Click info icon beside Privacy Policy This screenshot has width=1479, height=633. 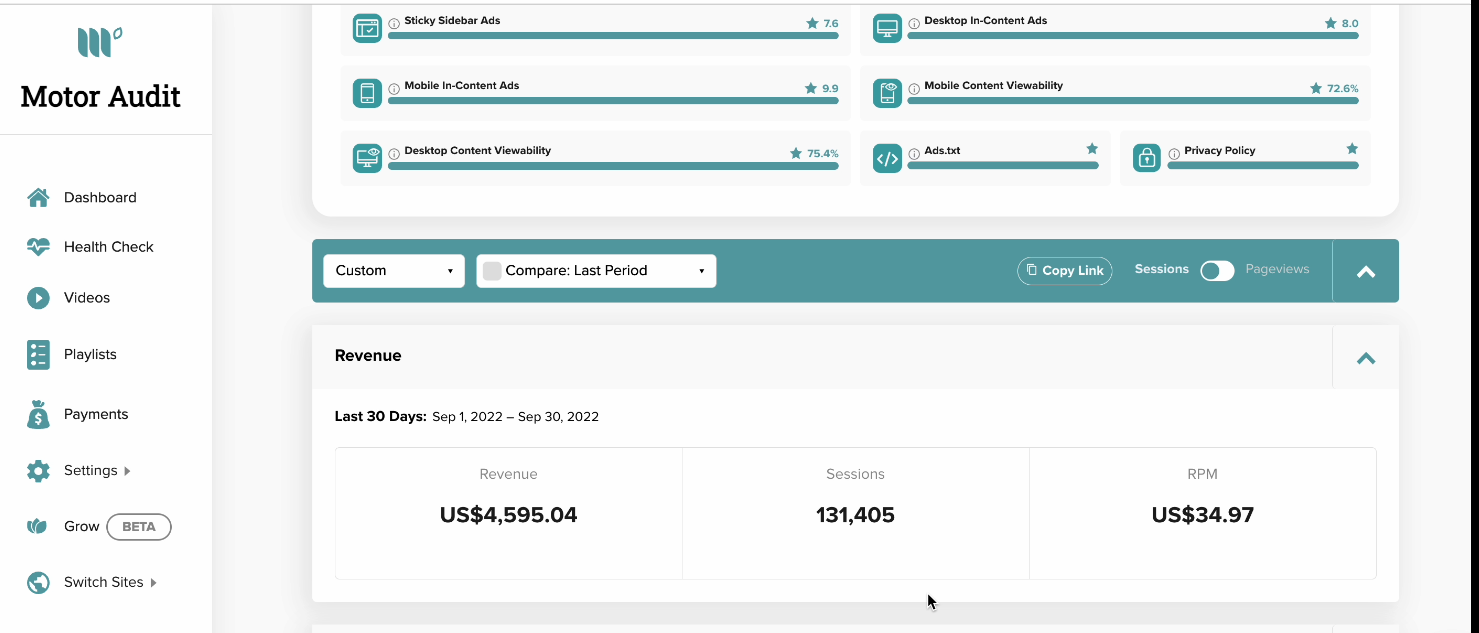[x=1174, y=153]
